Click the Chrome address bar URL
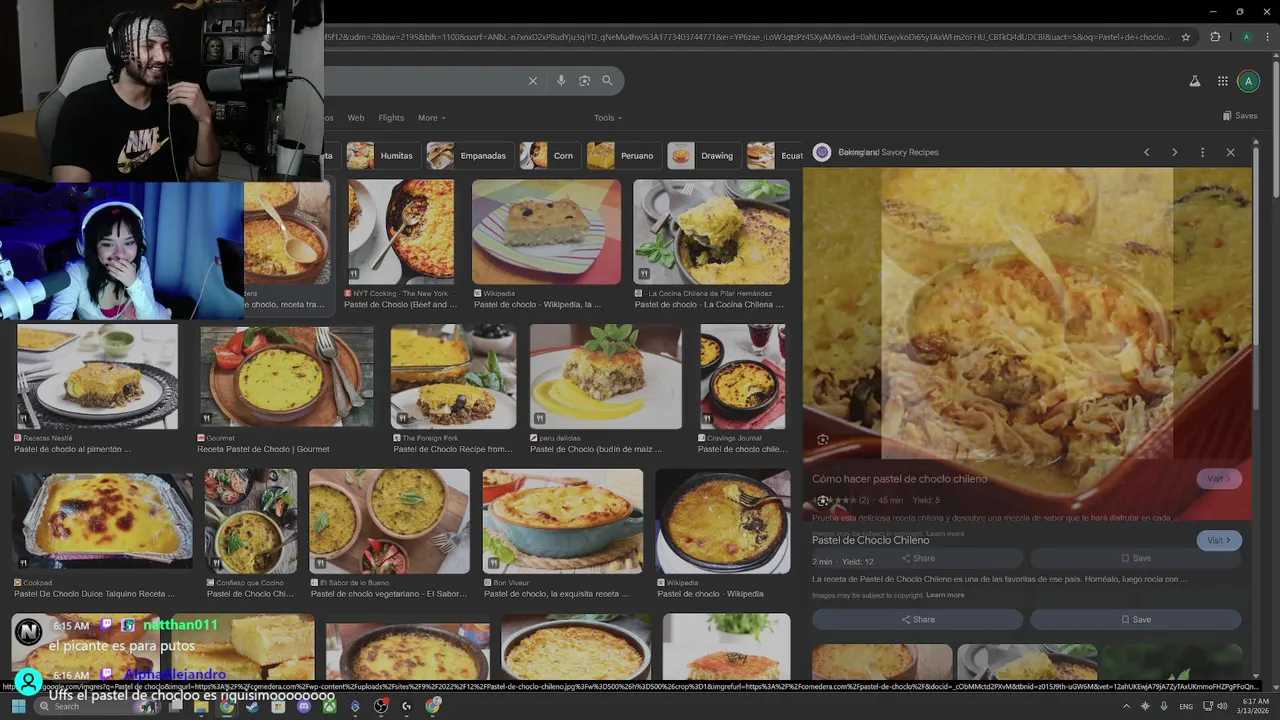The image size is (1280, 720). [748, 37]
